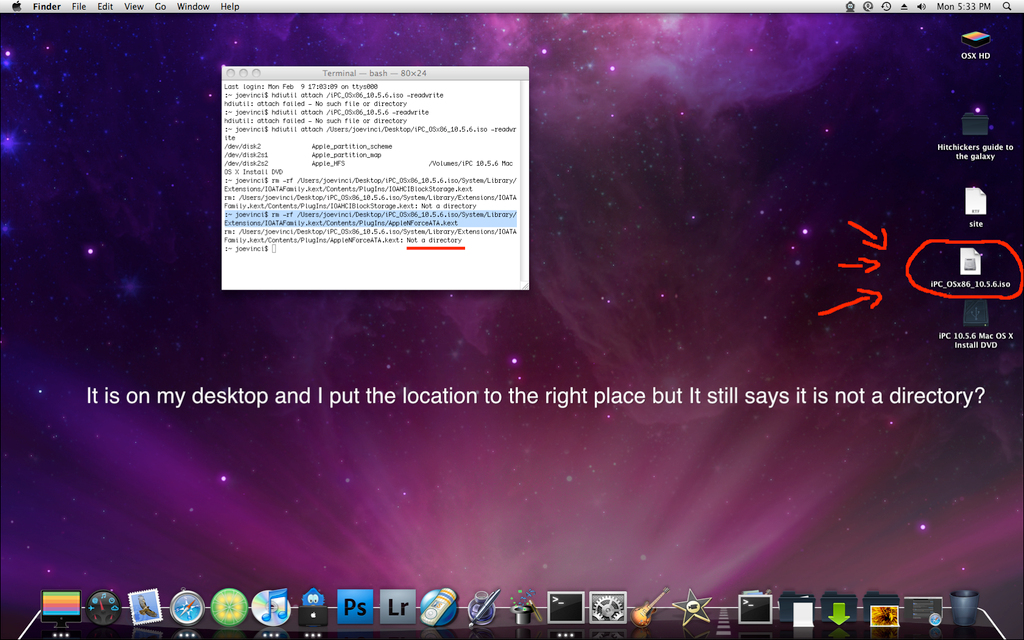
Task: Click the highlighted rm -rf AppleNForceATA command
Action: (x=370, y=219)
